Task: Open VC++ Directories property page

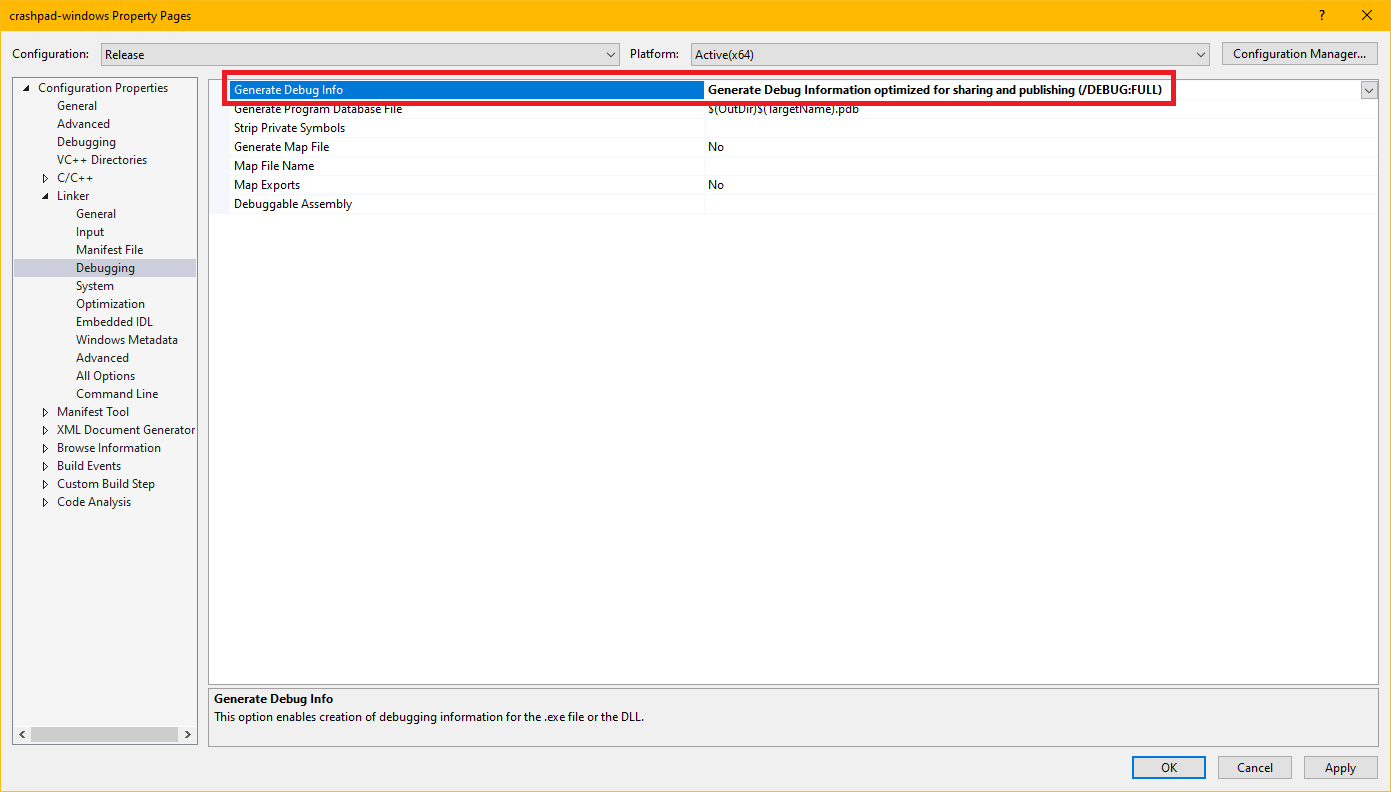Action: [102, 160]
